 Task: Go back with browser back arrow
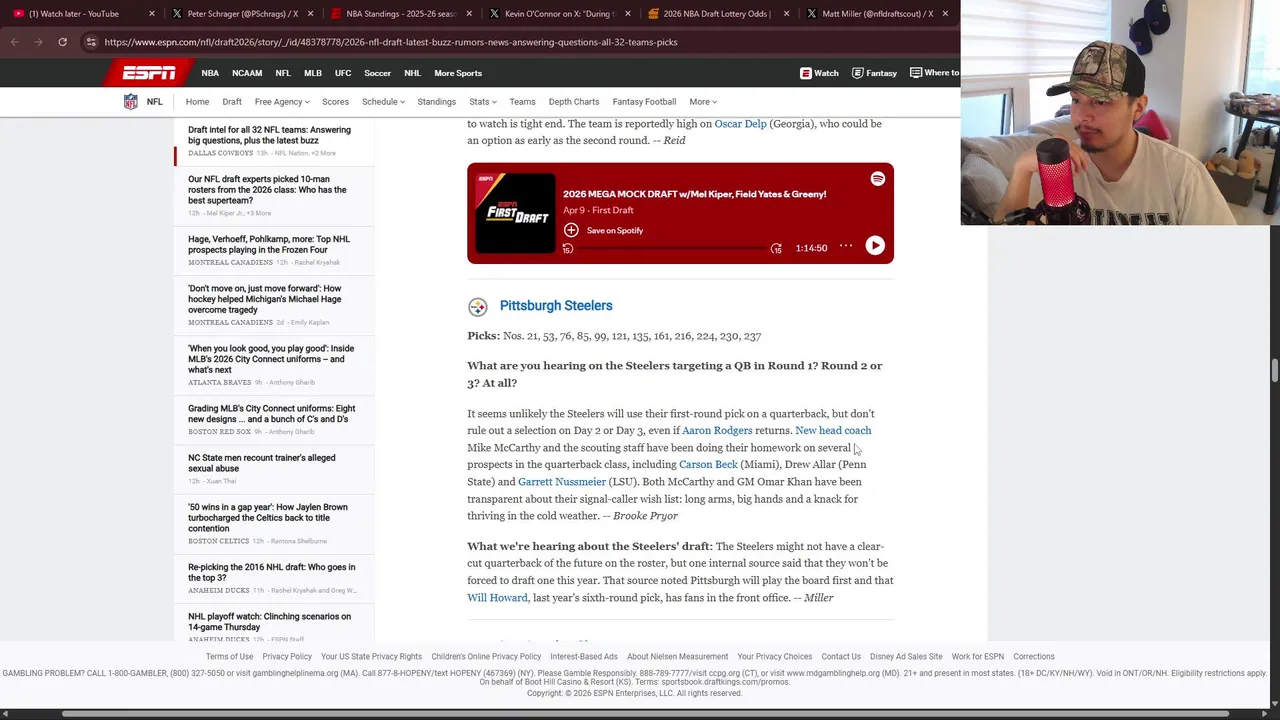pos(14,42)
